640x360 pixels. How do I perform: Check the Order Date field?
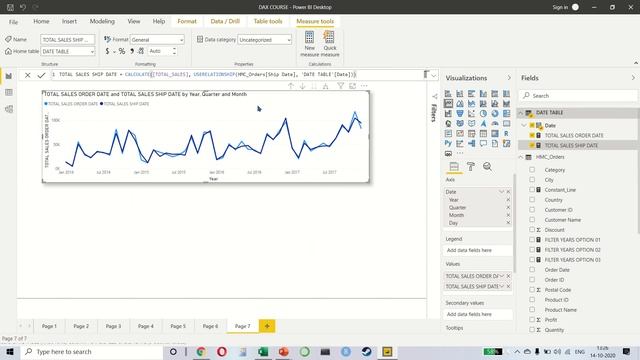tap(532, 270)
